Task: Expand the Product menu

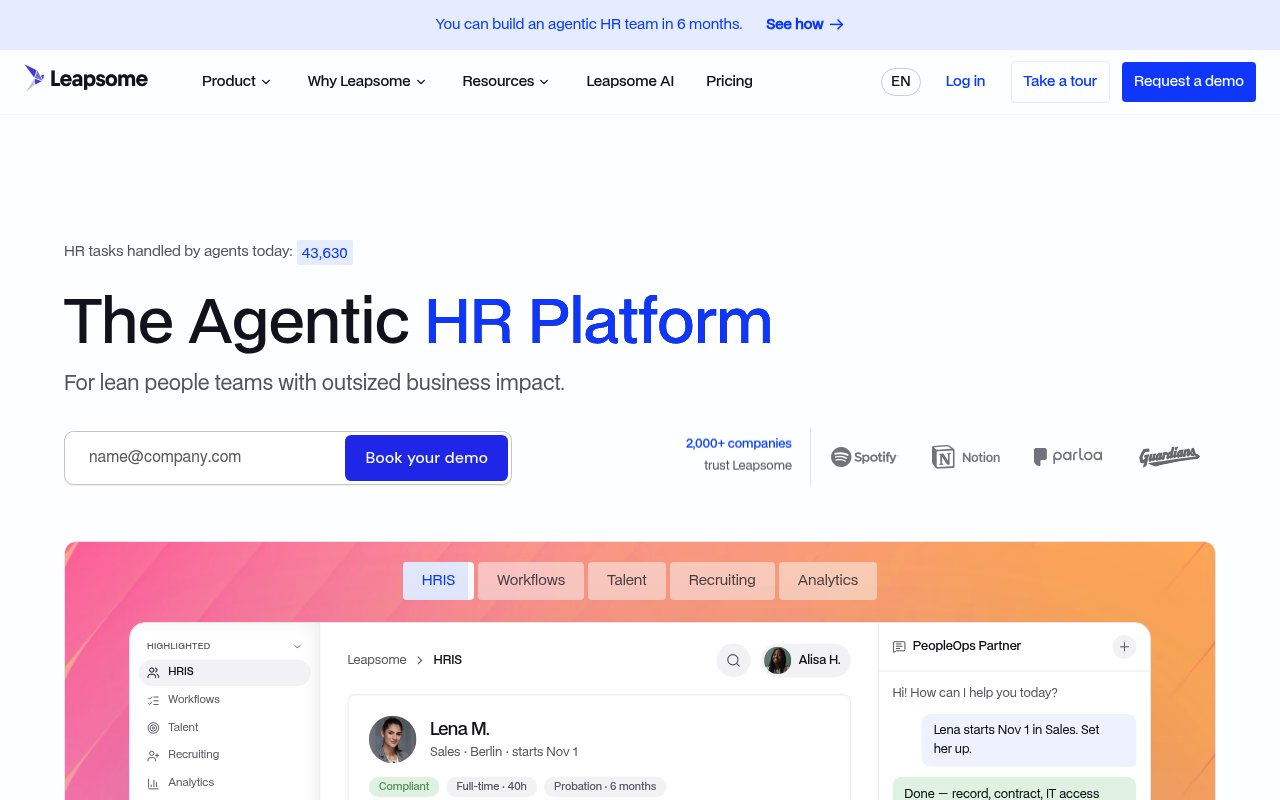Action: [236, 81]
